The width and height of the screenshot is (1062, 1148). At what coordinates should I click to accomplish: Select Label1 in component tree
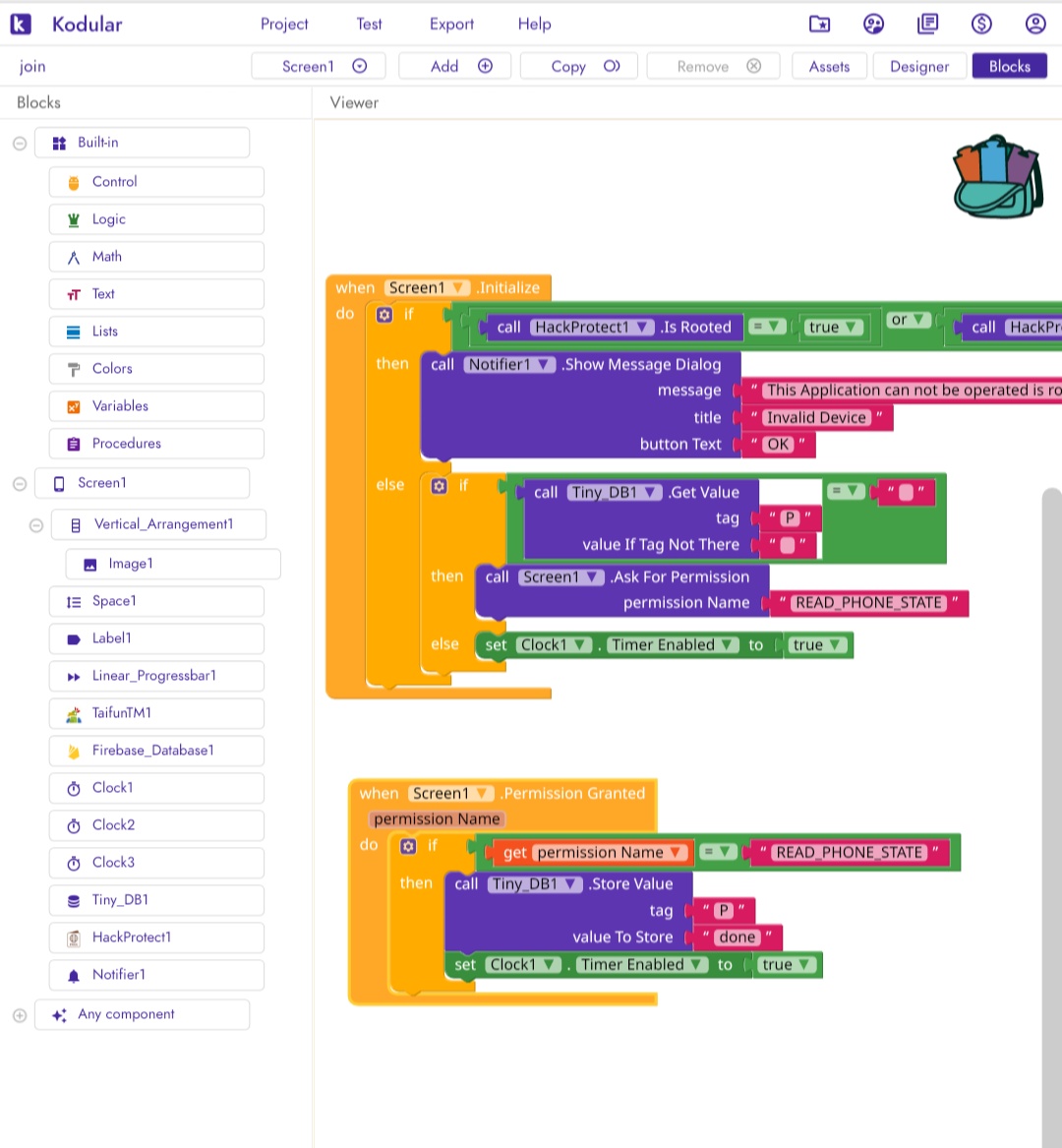[156, 638]
